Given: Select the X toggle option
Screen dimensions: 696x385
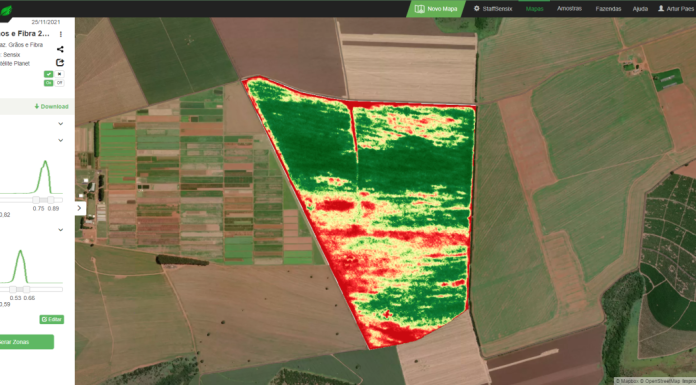Looking at the screenshot, I should (59, 74).
